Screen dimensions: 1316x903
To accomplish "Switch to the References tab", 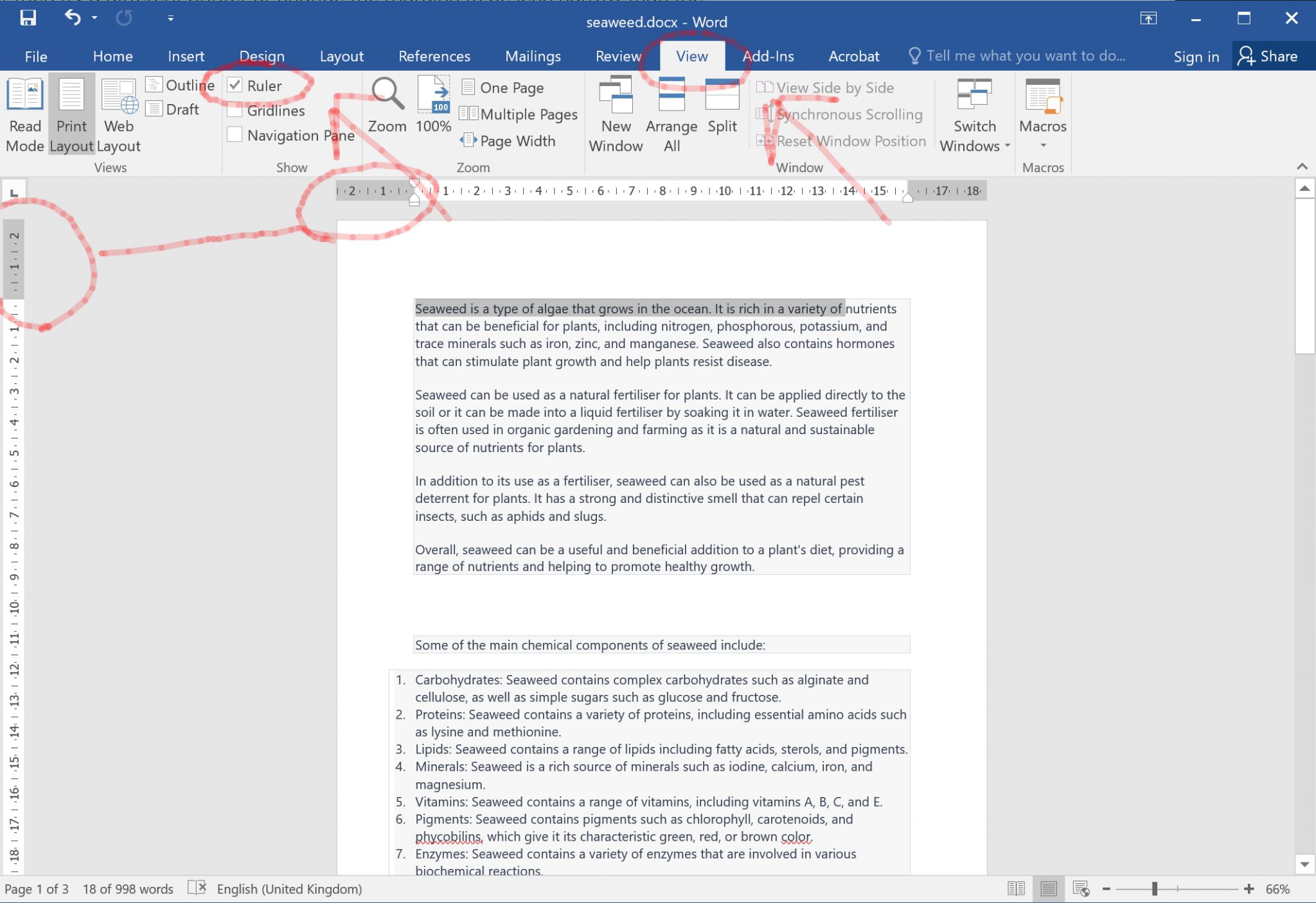I will [x=434, y=56].
